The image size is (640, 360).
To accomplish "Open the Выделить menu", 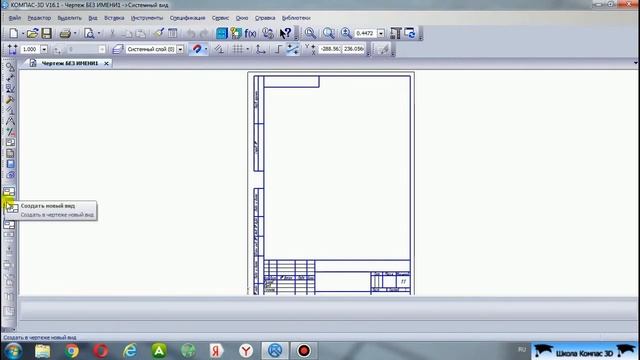I will [x=69, y=18].
